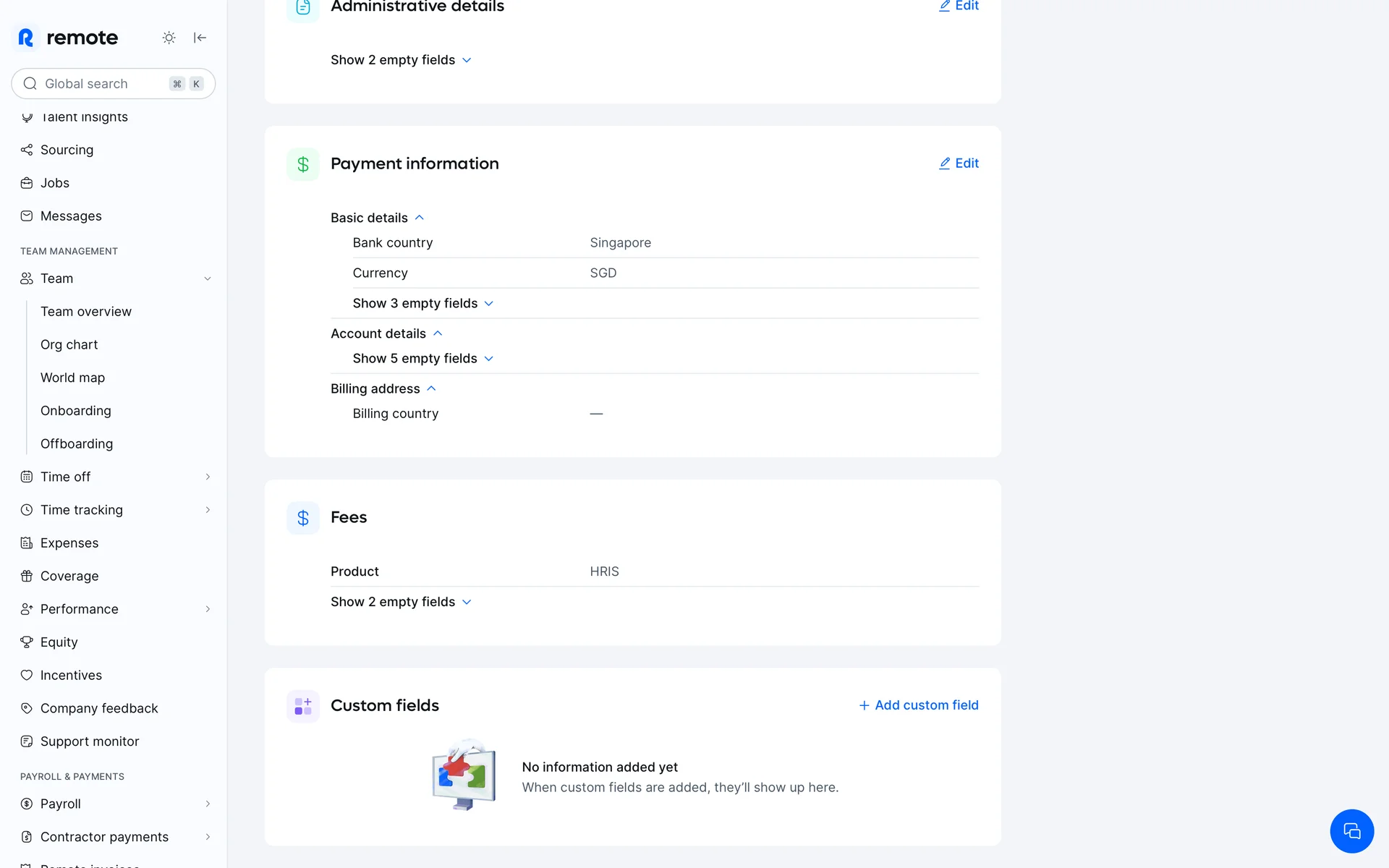Click the Custom fields grid icon
The width and height of the screenshot is (1389, 868).
click(x=303, y=706)
